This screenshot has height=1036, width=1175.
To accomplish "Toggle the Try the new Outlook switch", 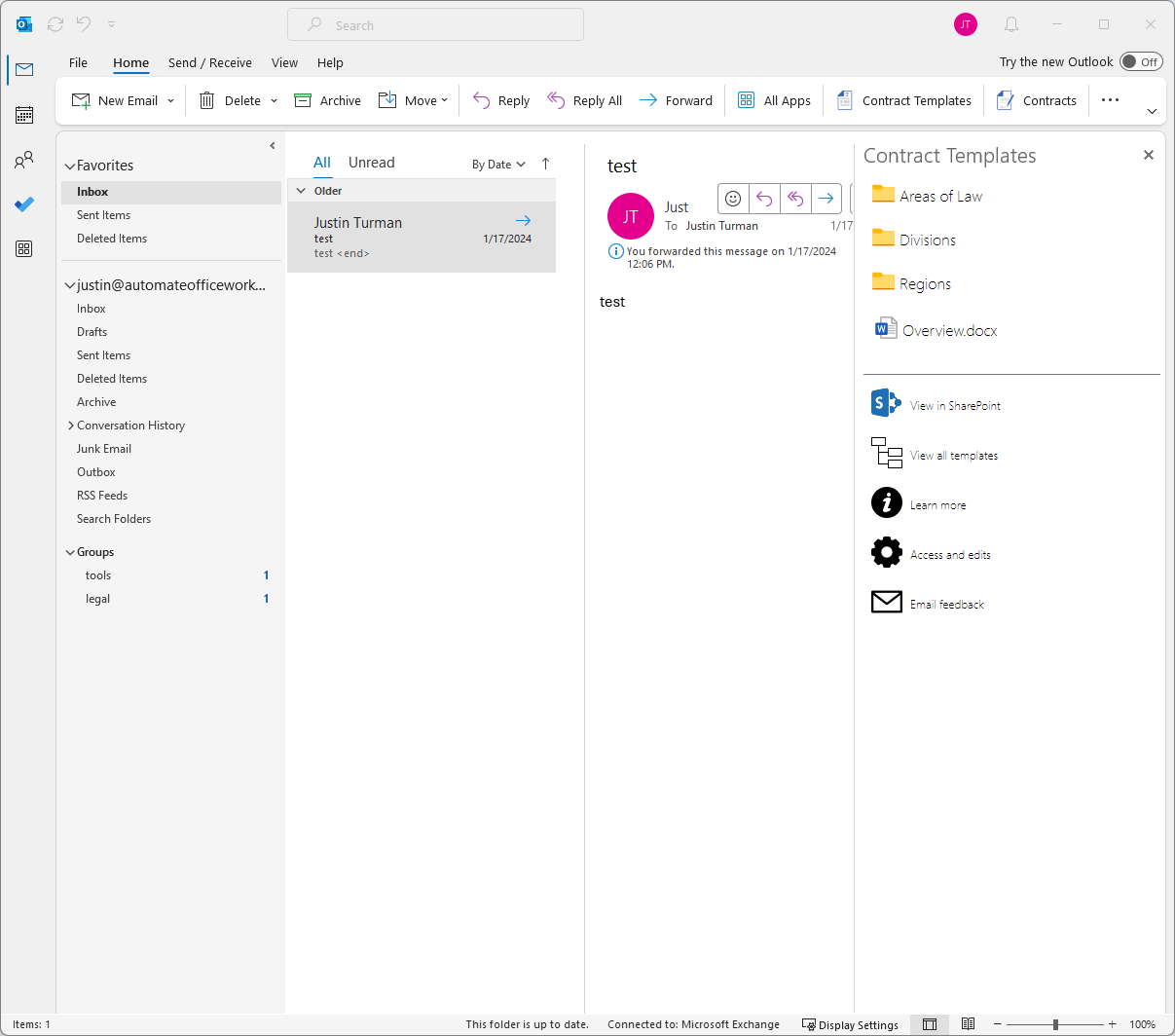I will [x=1140, y=62].
